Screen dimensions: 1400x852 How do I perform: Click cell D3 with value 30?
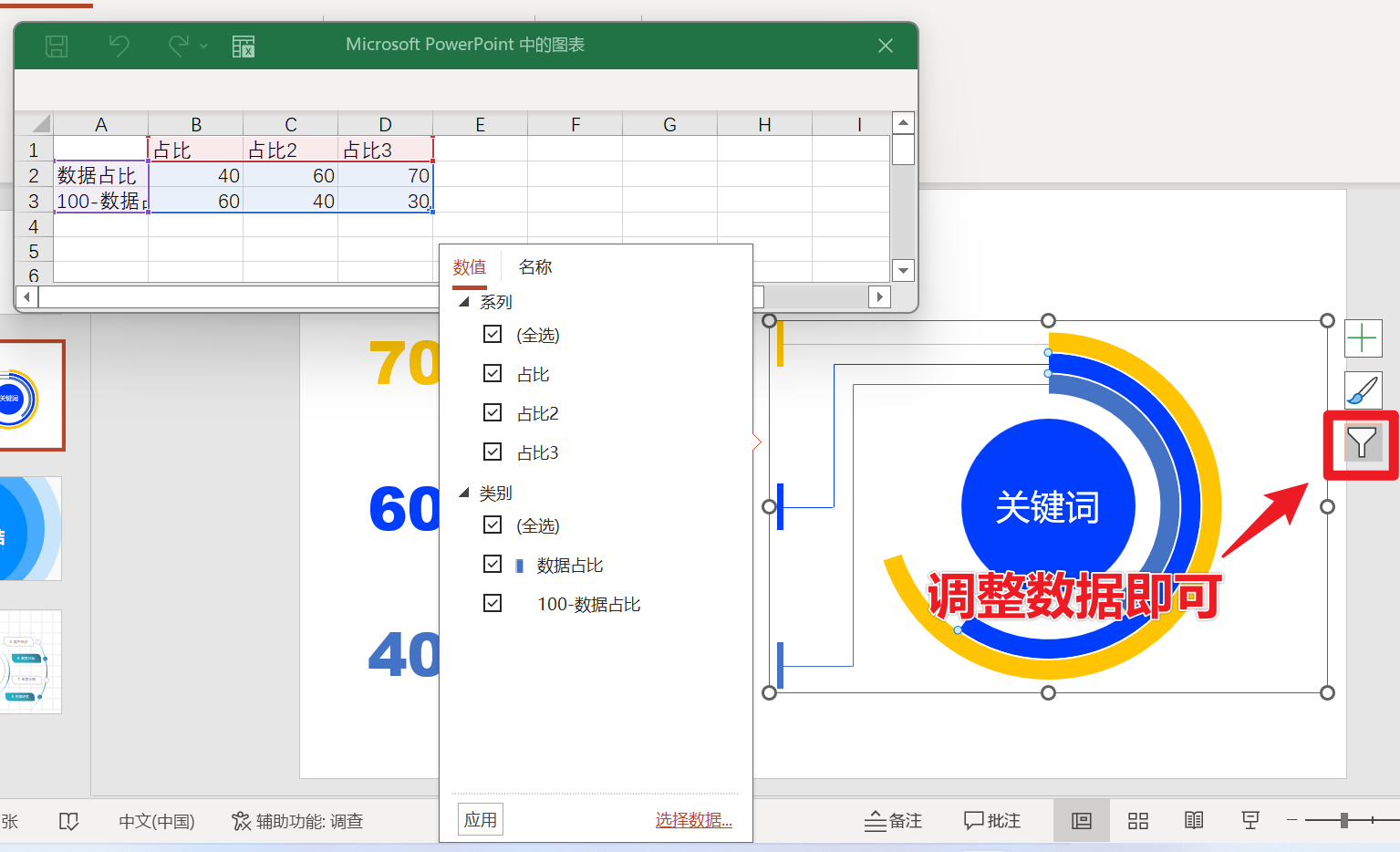386,201
